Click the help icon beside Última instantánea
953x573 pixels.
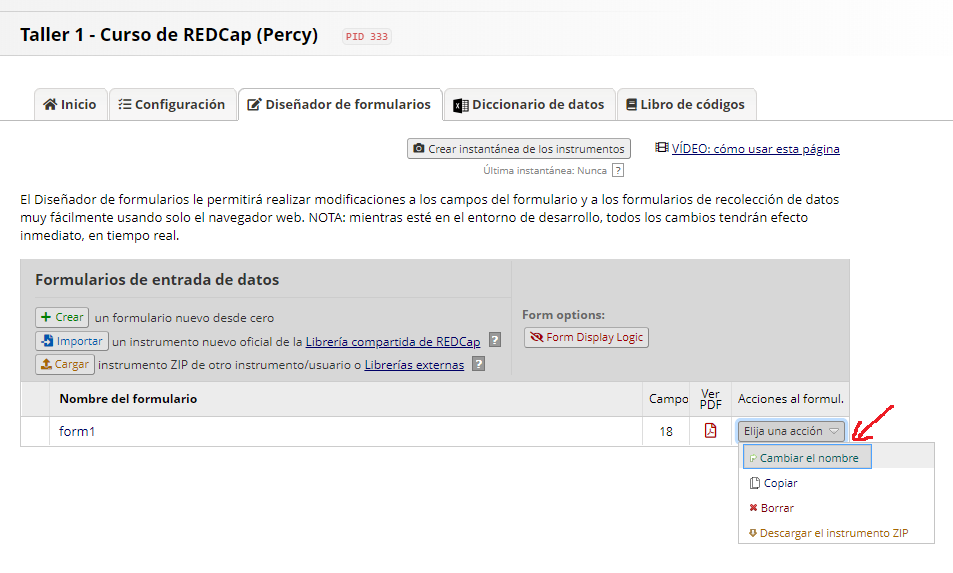[x=618, y=170]
